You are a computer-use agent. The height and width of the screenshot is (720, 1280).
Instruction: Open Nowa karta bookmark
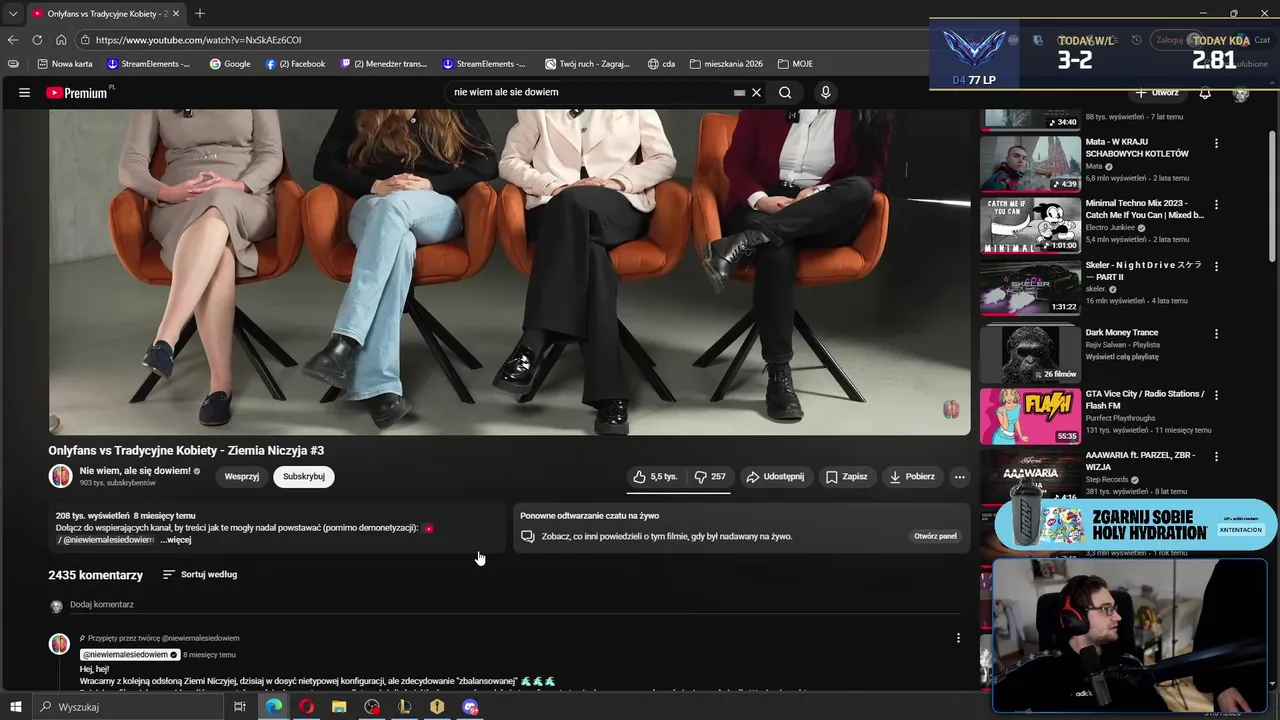[x=65, y=64]
